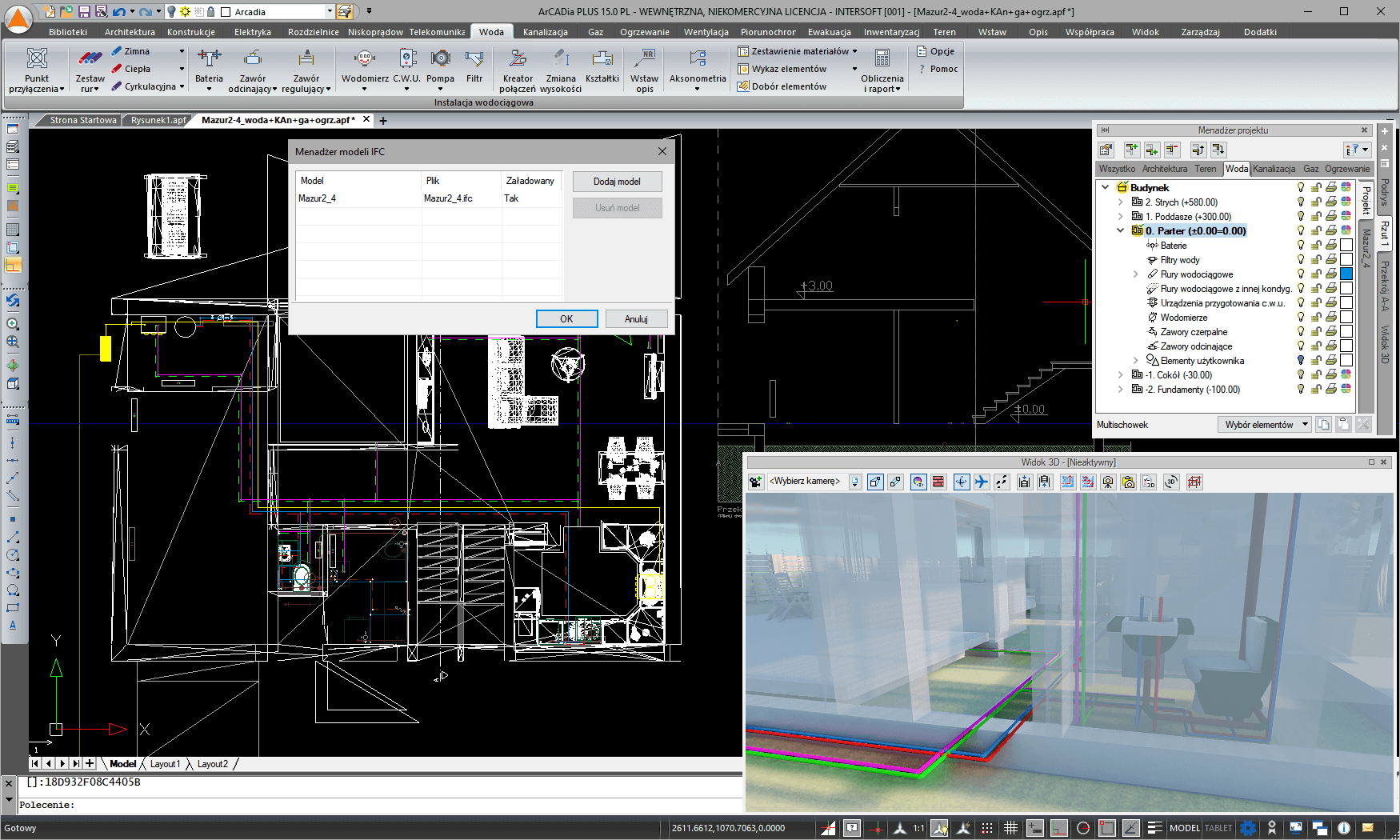Expand 1. Poddasze level in tree

tap(1120, 217)
